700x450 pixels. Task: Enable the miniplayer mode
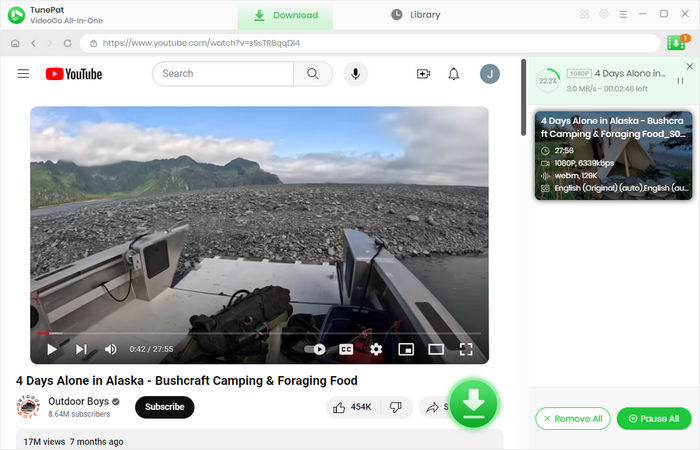(406, 349)
